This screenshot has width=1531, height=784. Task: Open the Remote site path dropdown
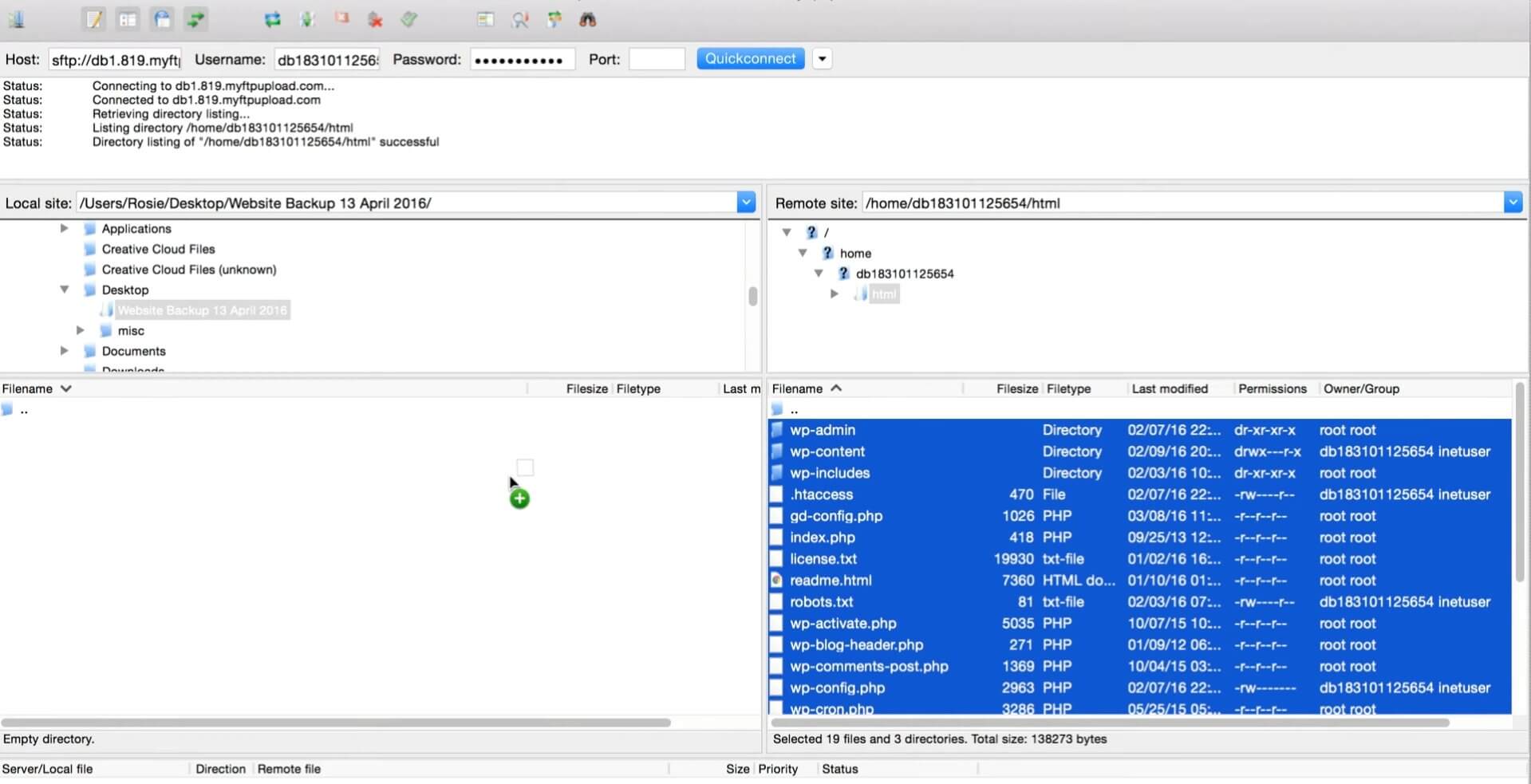point(1513,203)
